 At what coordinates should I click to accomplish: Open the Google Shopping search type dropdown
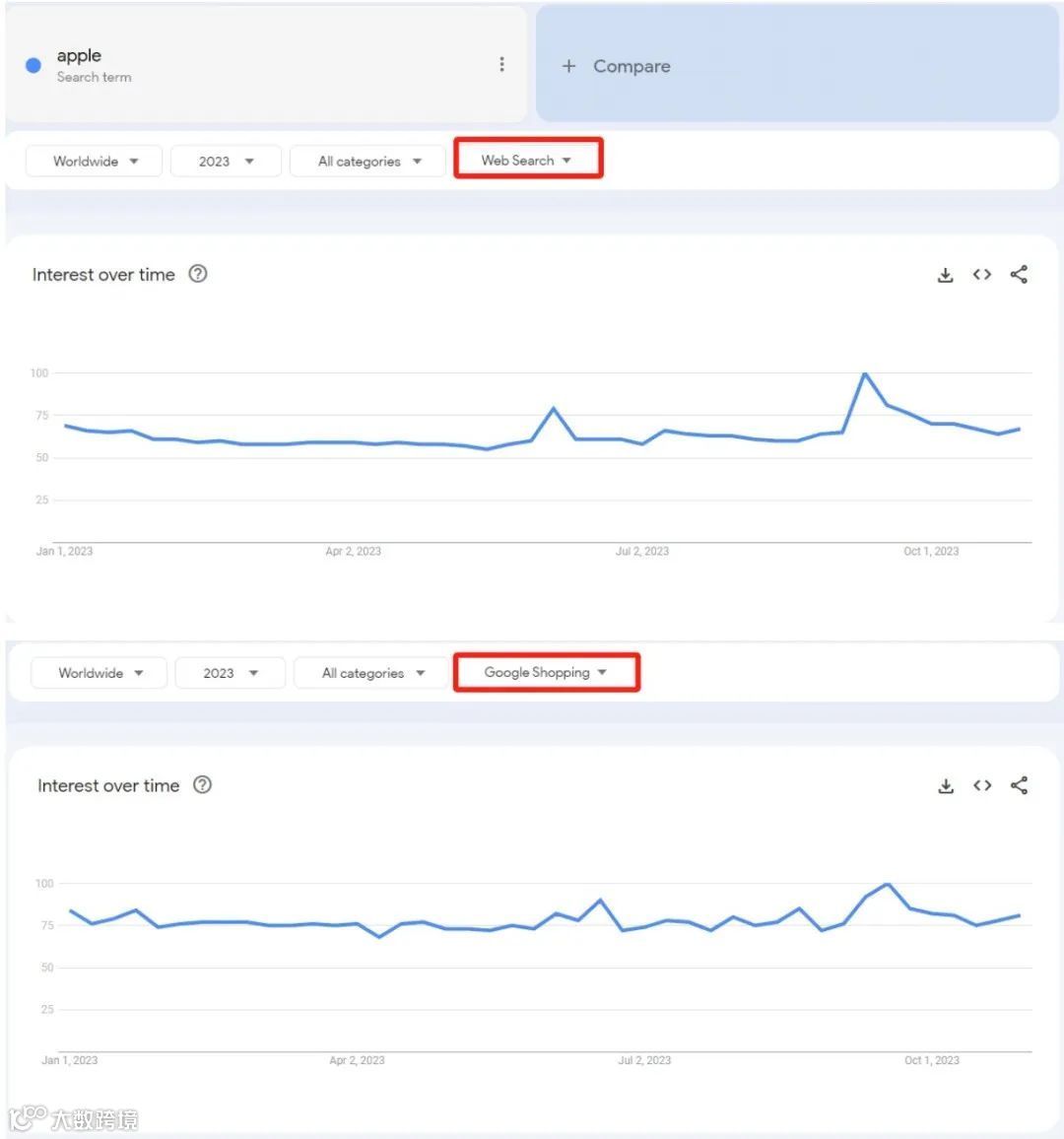point(546,672)
